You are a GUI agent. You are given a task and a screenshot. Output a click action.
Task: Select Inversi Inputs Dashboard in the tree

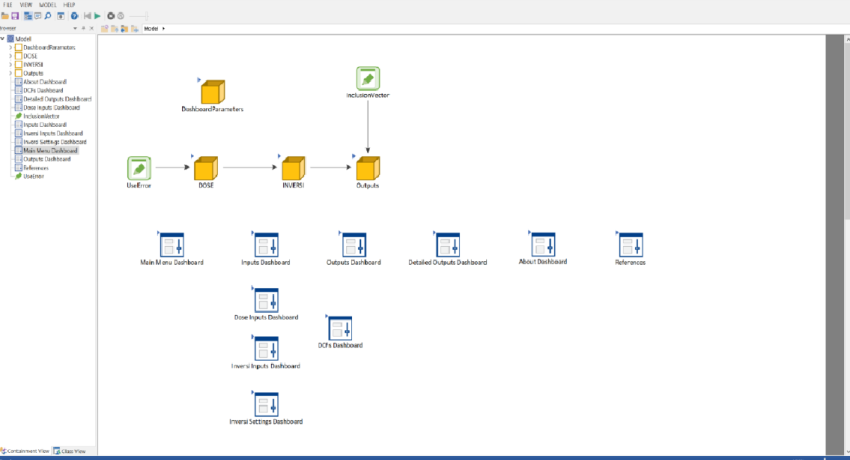coord(53,133)
